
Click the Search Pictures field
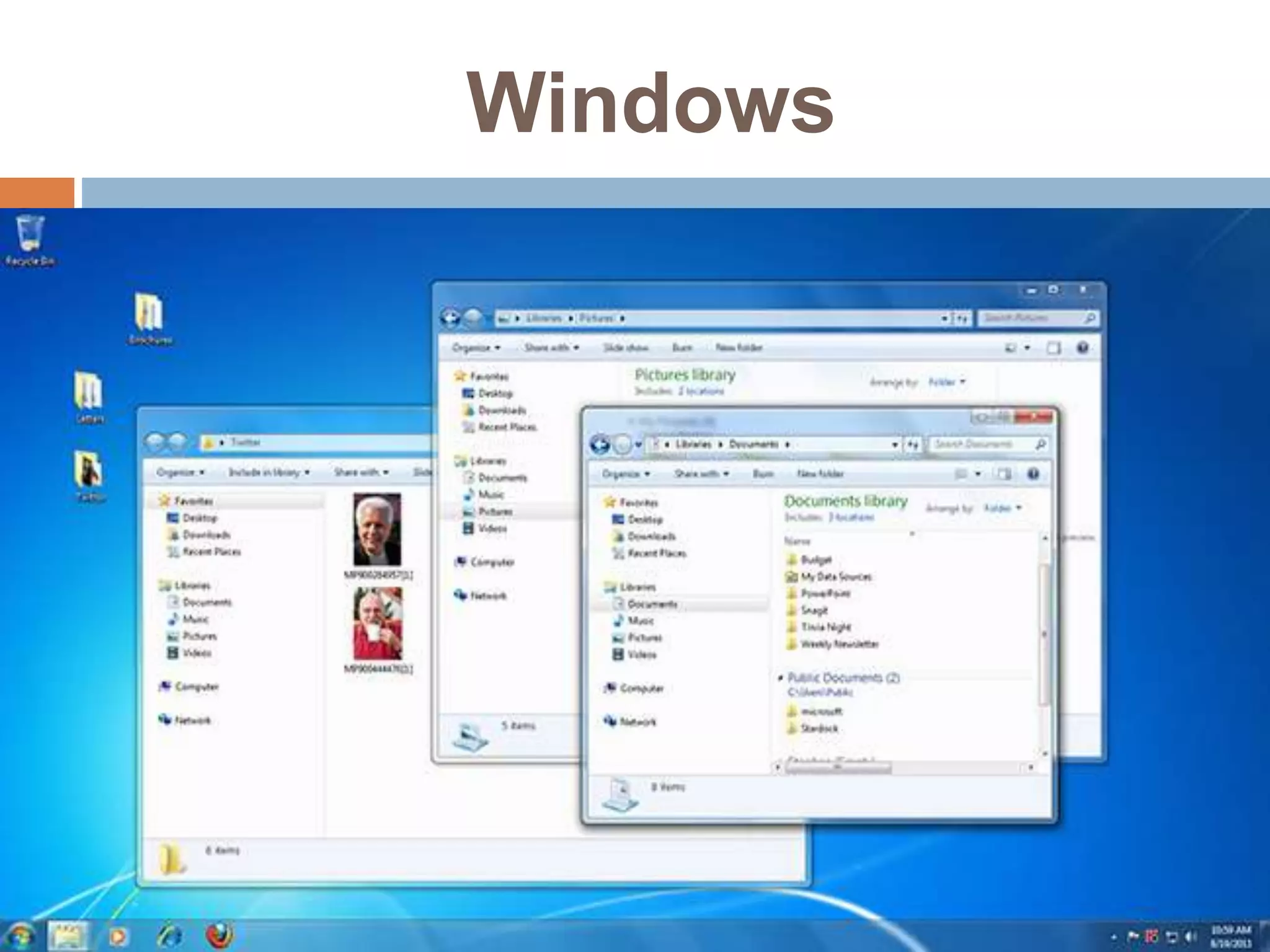coord(1039,318)
